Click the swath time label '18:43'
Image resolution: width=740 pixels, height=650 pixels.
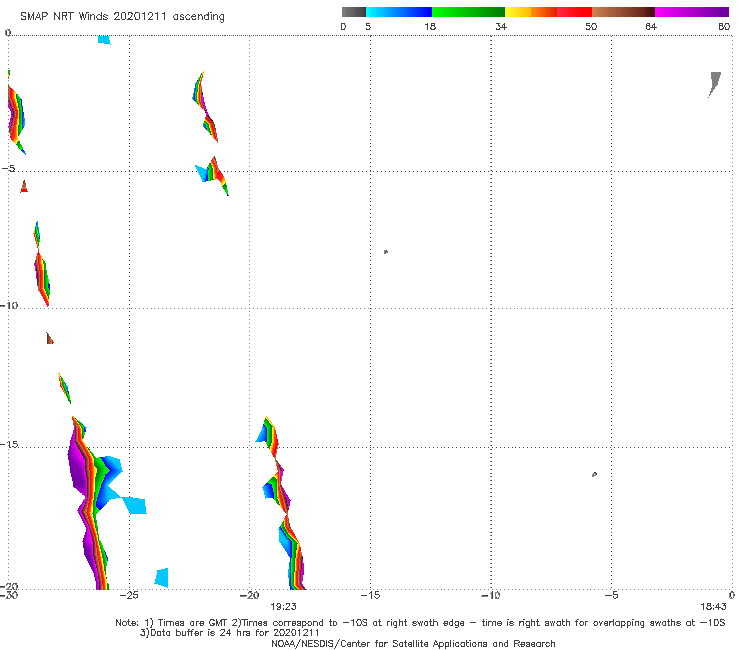tap(713, 607)
